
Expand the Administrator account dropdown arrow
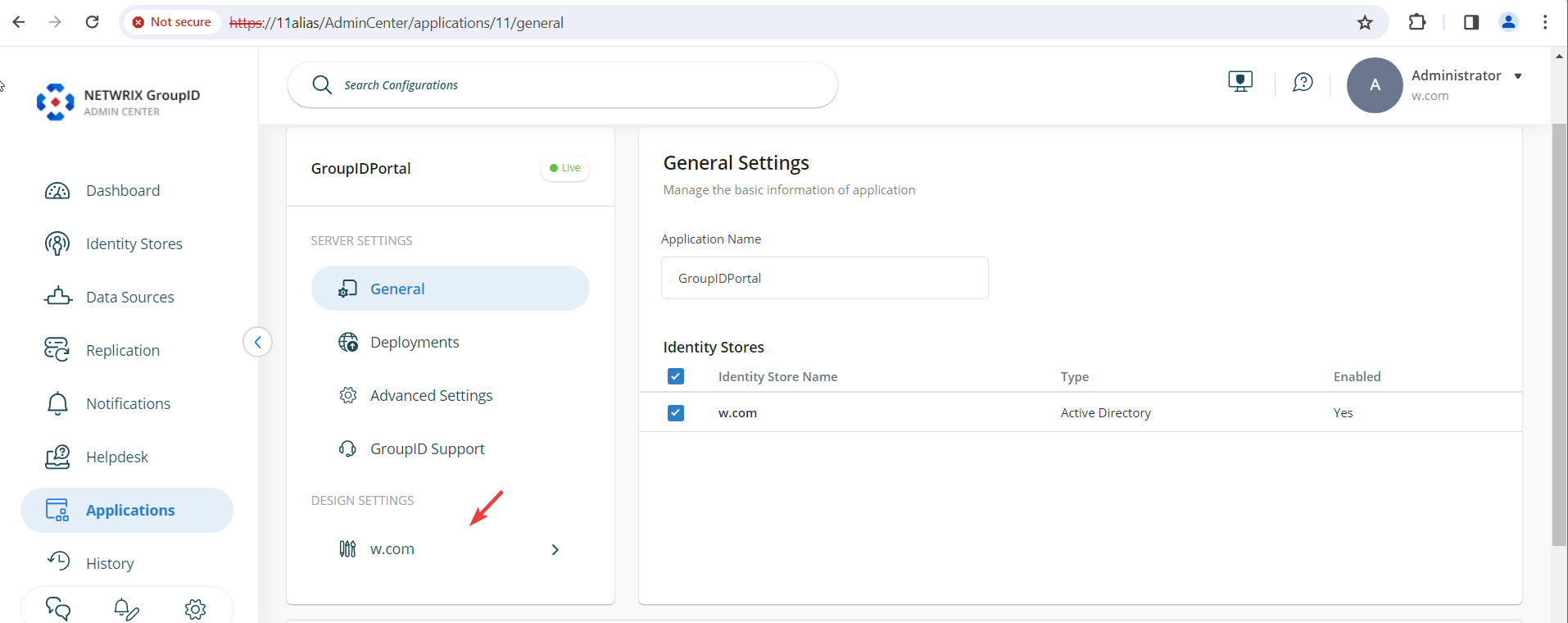click(x=1518, y=76)
